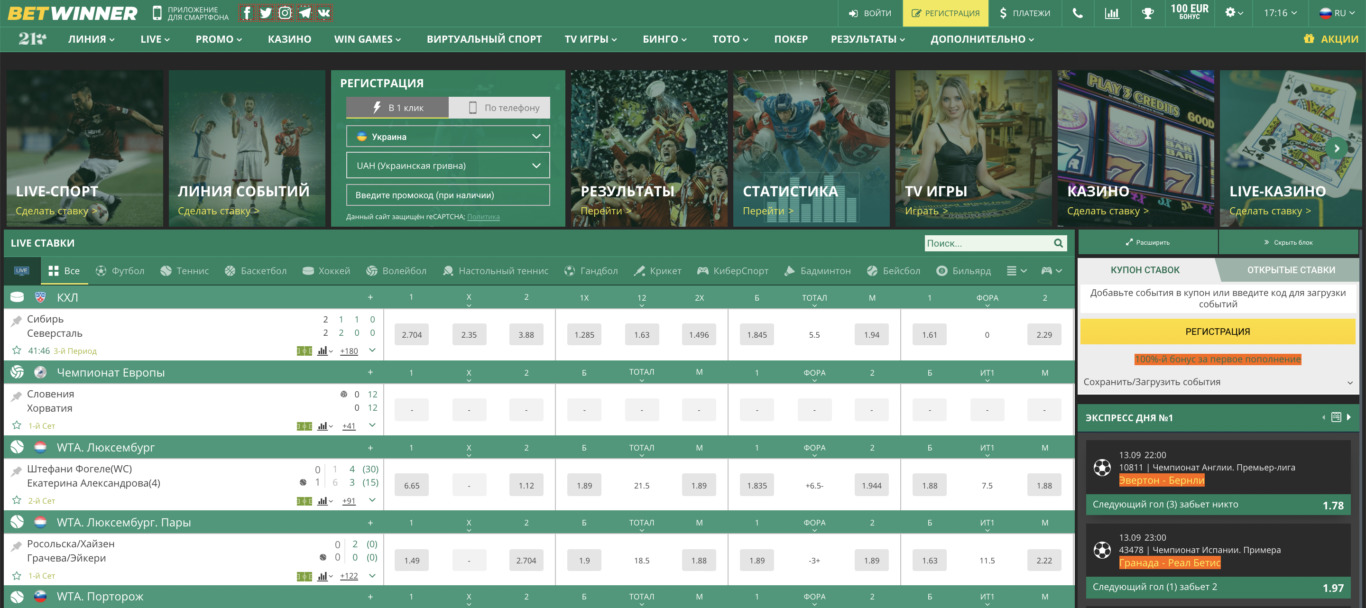Click the Поиск search field

[986, 243]
